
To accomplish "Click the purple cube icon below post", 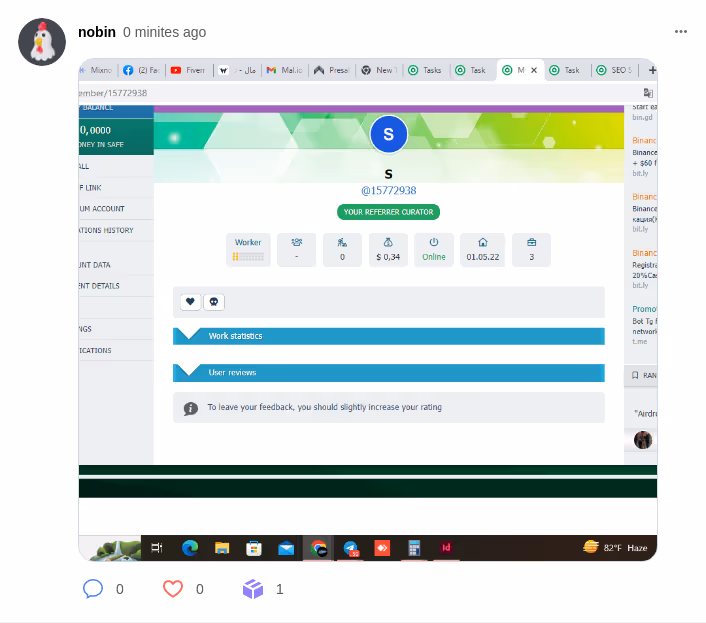I will tap(253, 589).
